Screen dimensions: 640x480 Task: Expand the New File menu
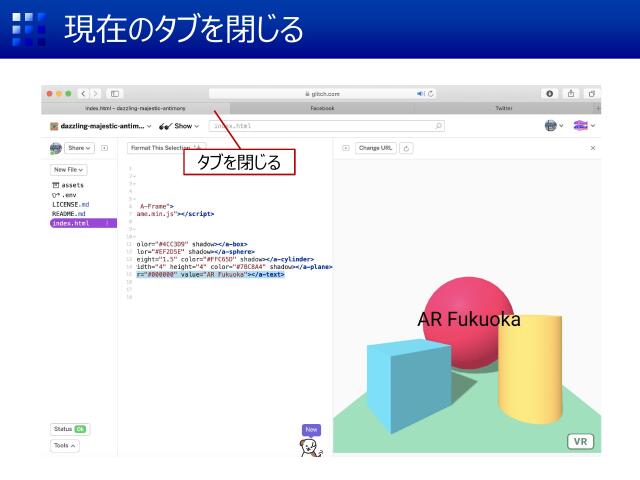69,170
